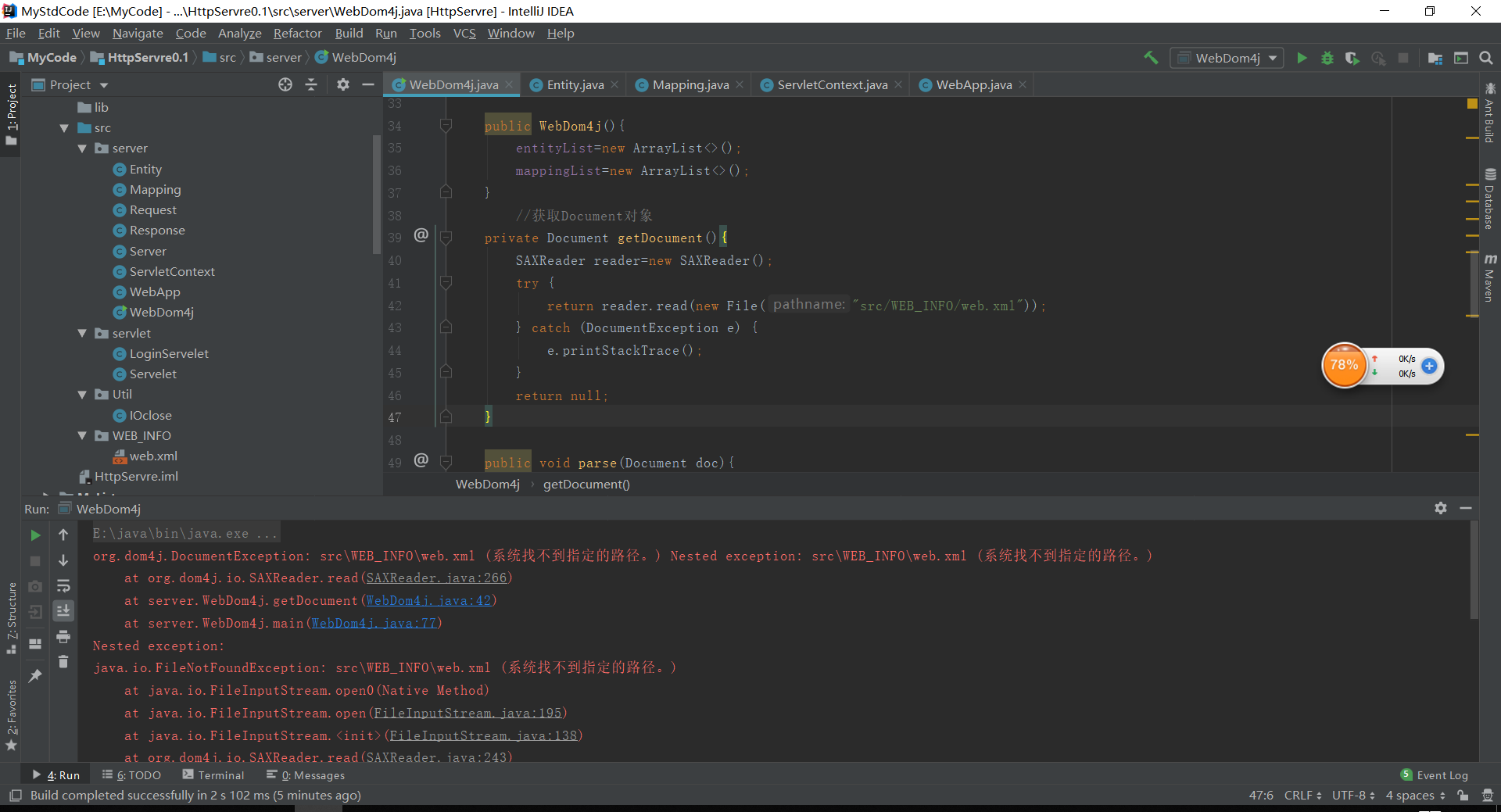Collapse all in the Project panel
This screenshot has height=812, width=1501.
click(x=311, y=84)
